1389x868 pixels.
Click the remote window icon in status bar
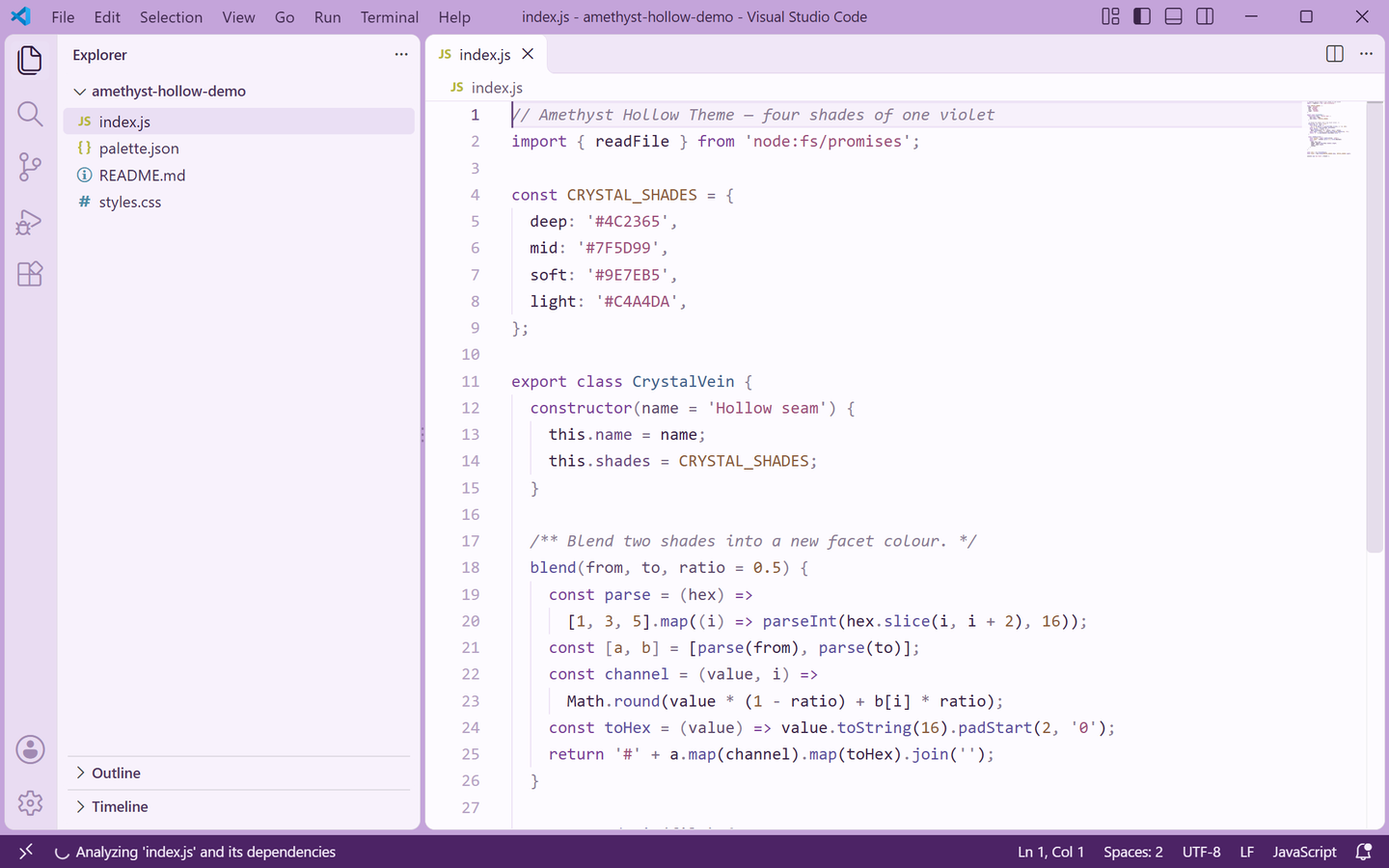pyautogui.click(x=26, y=852)
